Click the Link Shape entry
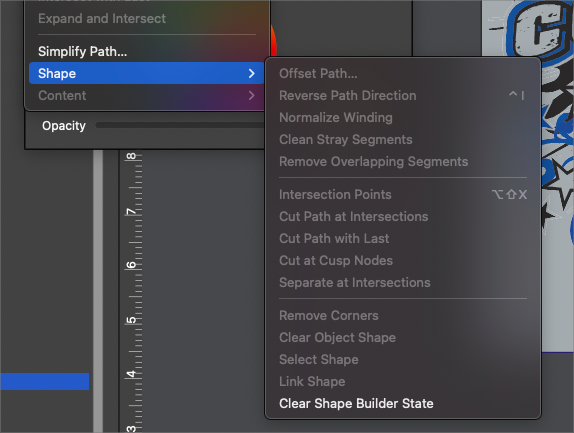Viewport: 574px width, 433px height. tap(312, 381)
